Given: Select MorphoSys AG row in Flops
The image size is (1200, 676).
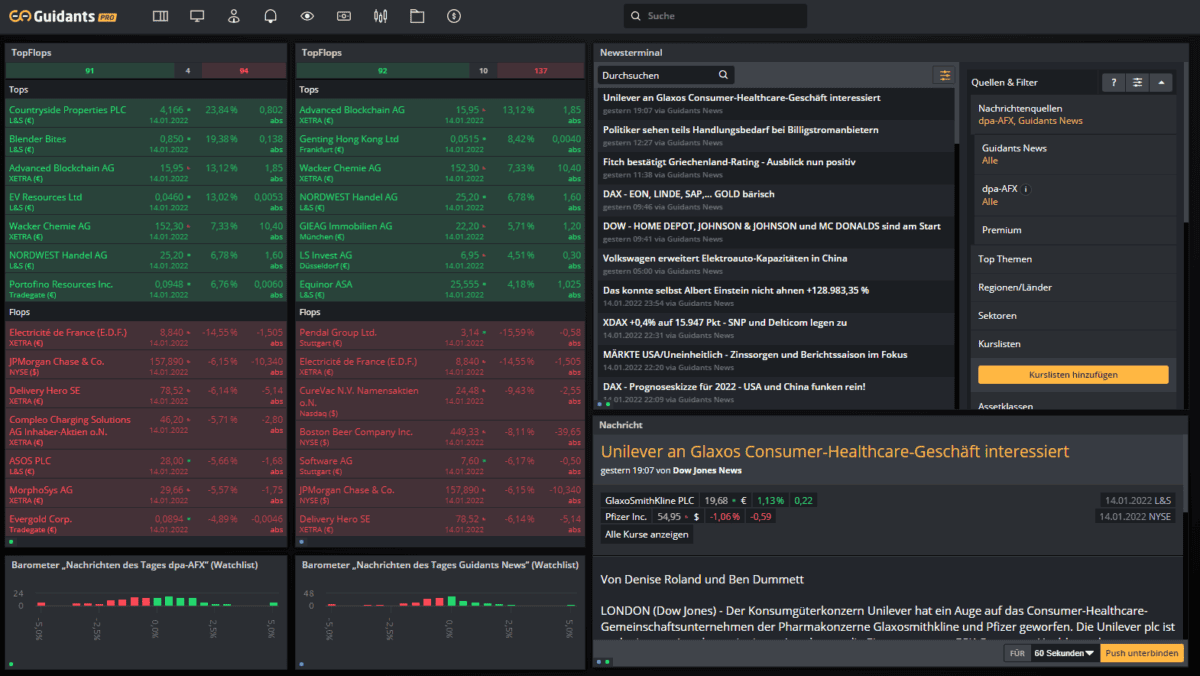Looking at the screenshot, I should (x=146, y=494).
